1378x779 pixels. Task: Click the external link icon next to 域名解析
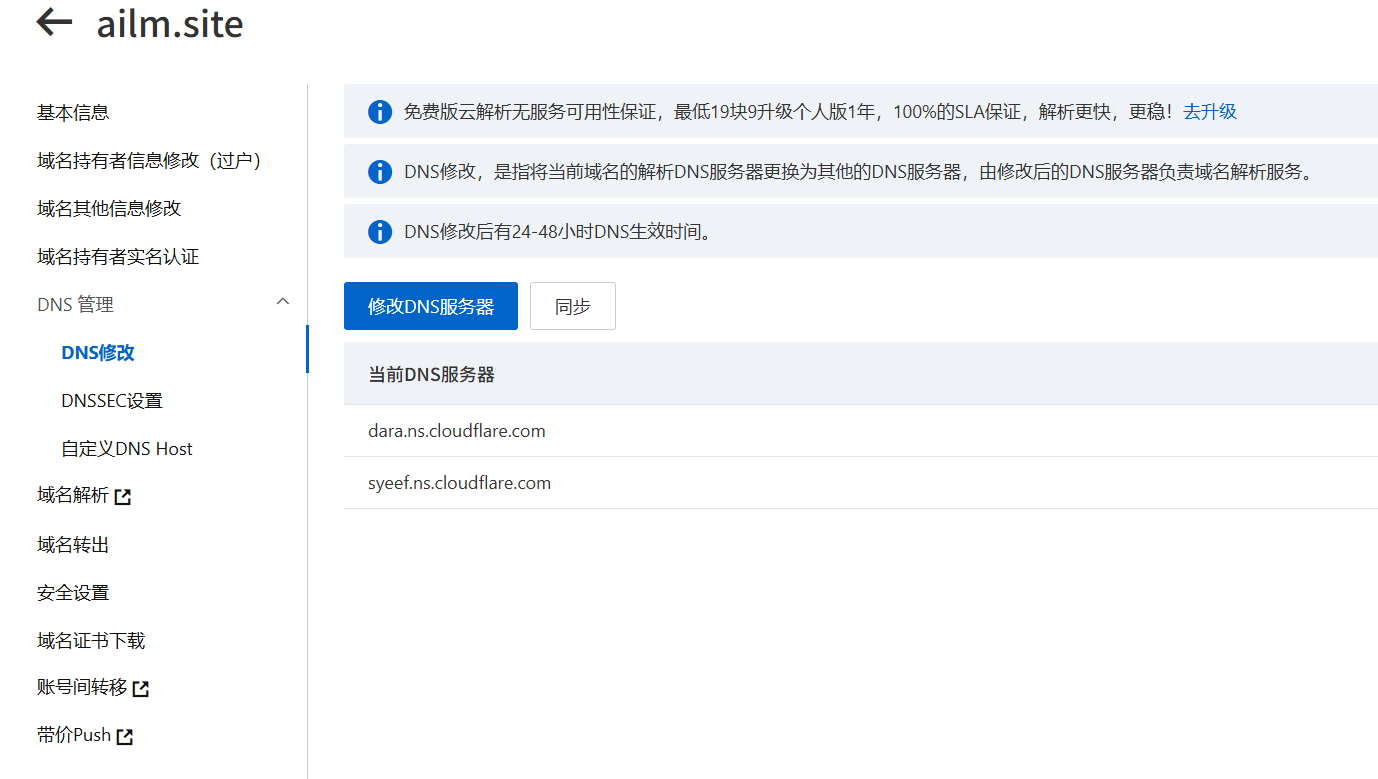coord(123,497)
